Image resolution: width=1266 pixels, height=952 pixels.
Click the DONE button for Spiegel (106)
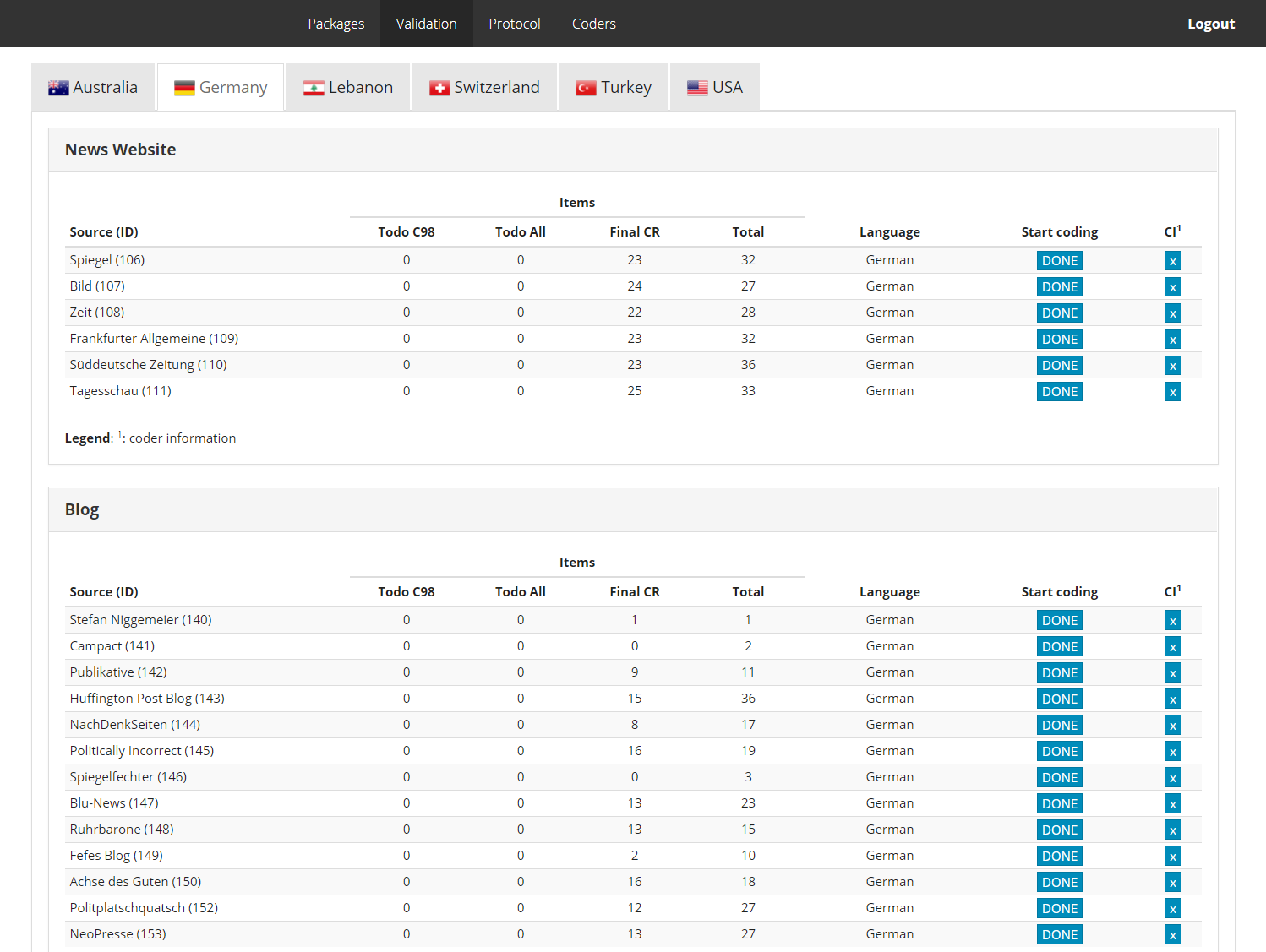1060,261
